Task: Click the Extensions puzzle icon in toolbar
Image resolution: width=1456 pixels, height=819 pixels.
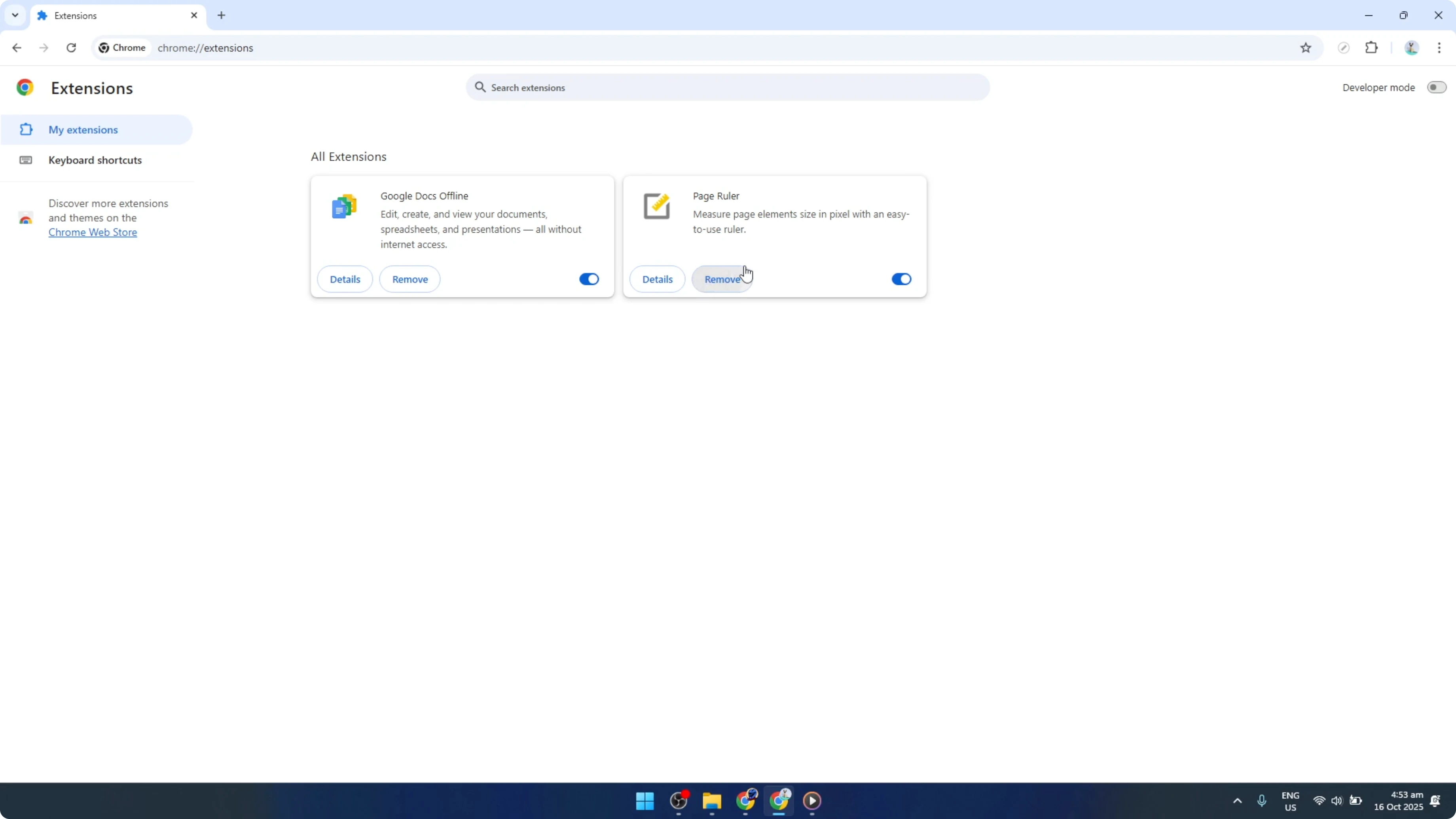Action: pyautogui.click(x=1373, y=47)
